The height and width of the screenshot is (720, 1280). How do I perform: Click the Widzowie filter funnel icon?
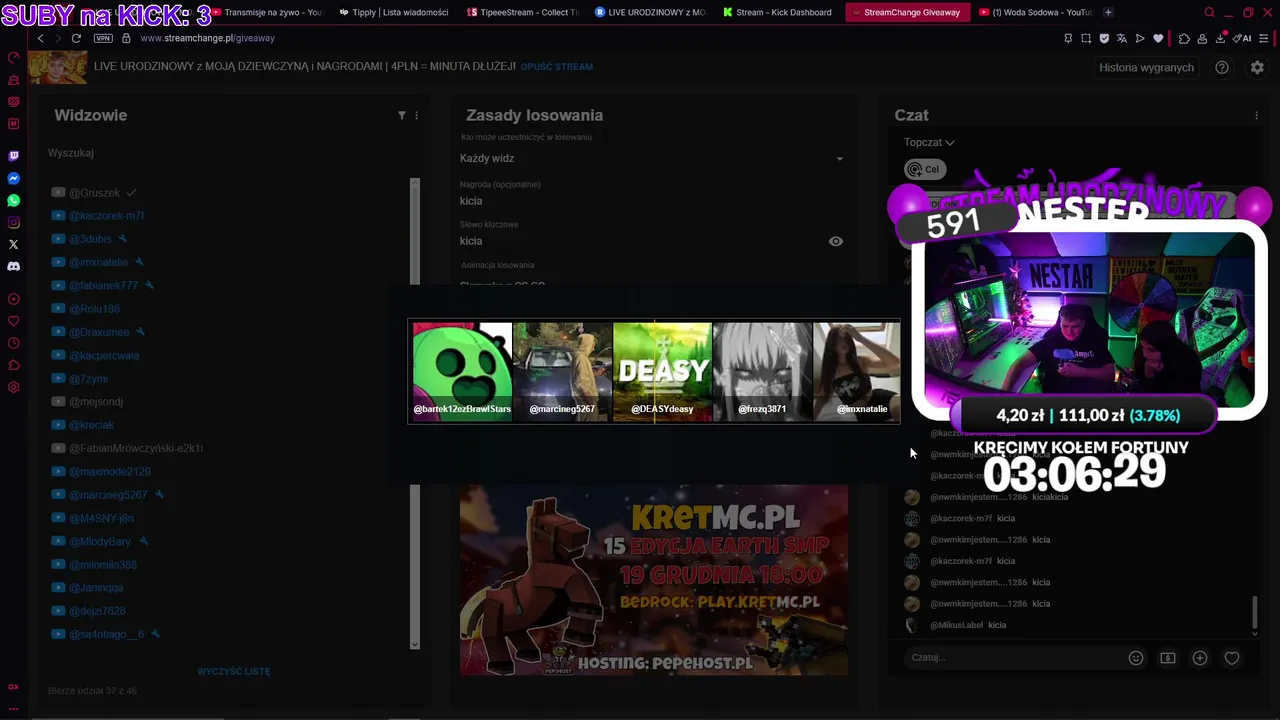coord(402,115)
